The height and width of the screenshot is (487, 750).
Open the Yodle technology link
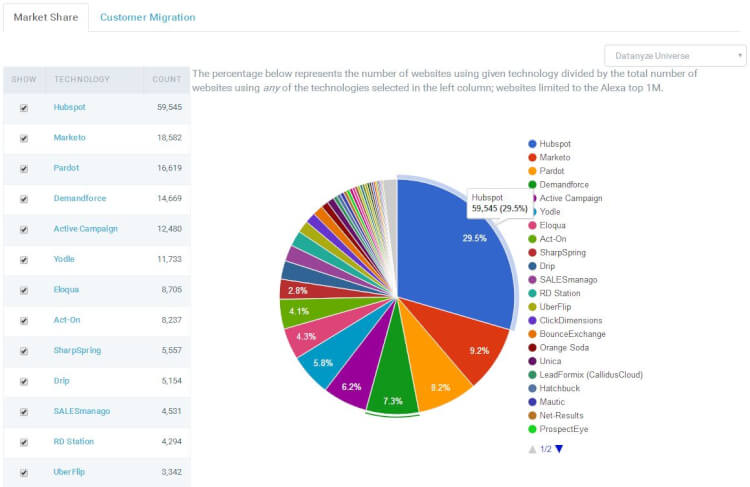[64, 259]
